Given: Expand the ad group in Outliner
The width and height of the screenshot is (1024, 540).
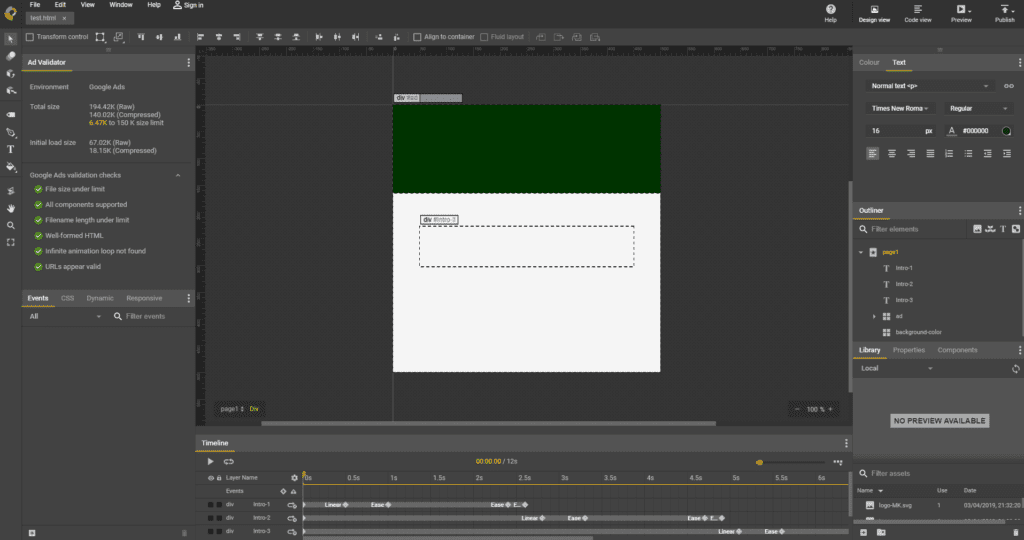Looking at the screenshot, I should 874,317.
